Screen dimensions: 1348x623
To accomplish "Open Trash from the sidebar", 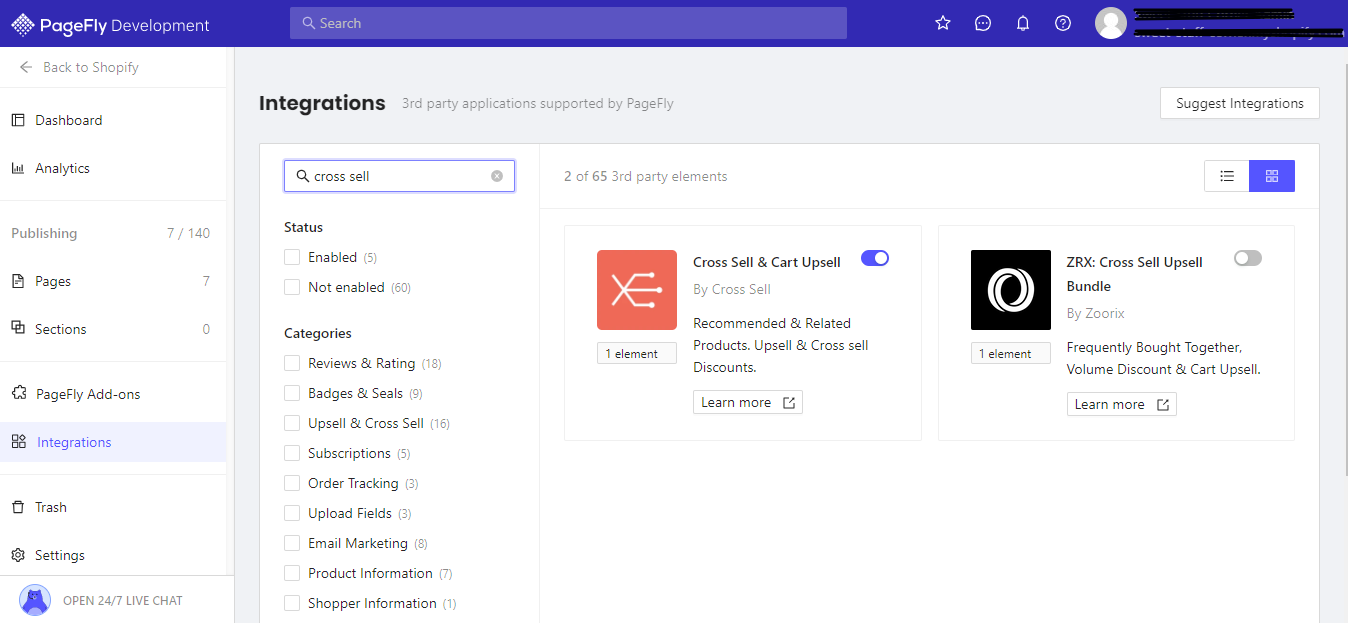I will tap(113, 507).
